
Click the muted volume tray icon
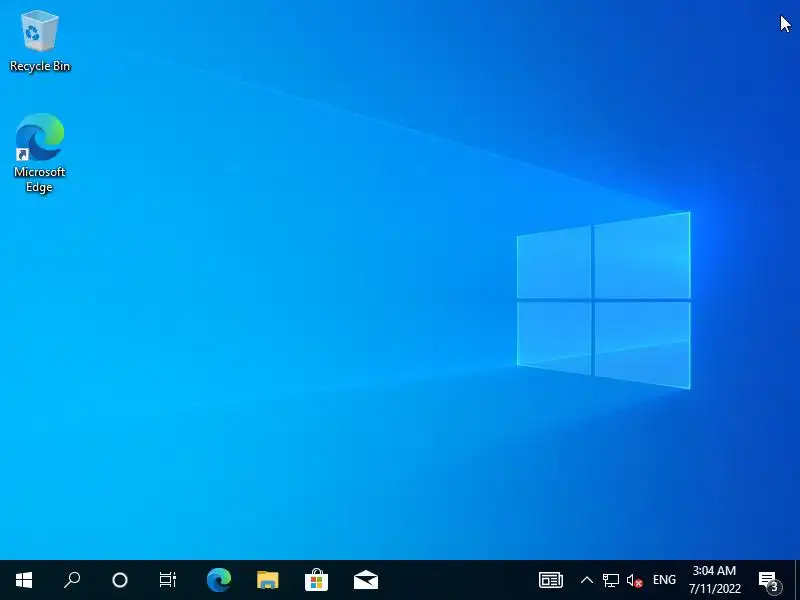(634, 580)
